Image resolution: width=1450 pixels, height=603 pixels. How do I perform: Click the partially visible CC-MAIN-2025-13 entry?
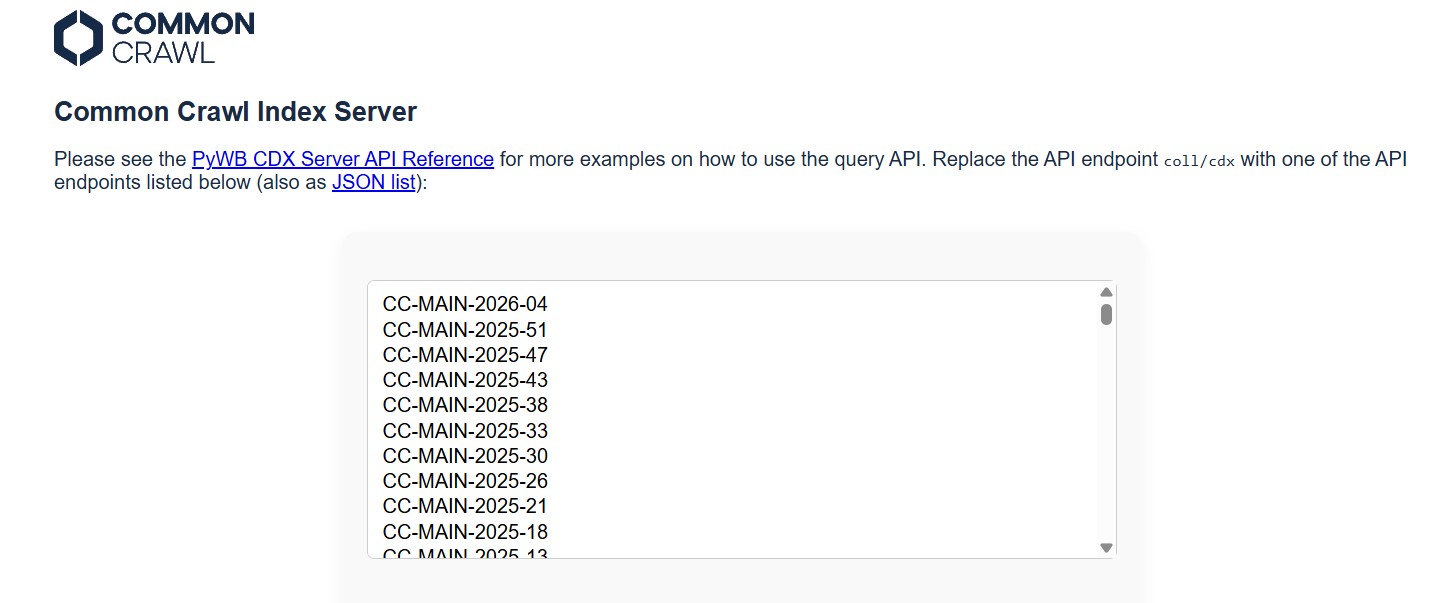click(465, 553)
